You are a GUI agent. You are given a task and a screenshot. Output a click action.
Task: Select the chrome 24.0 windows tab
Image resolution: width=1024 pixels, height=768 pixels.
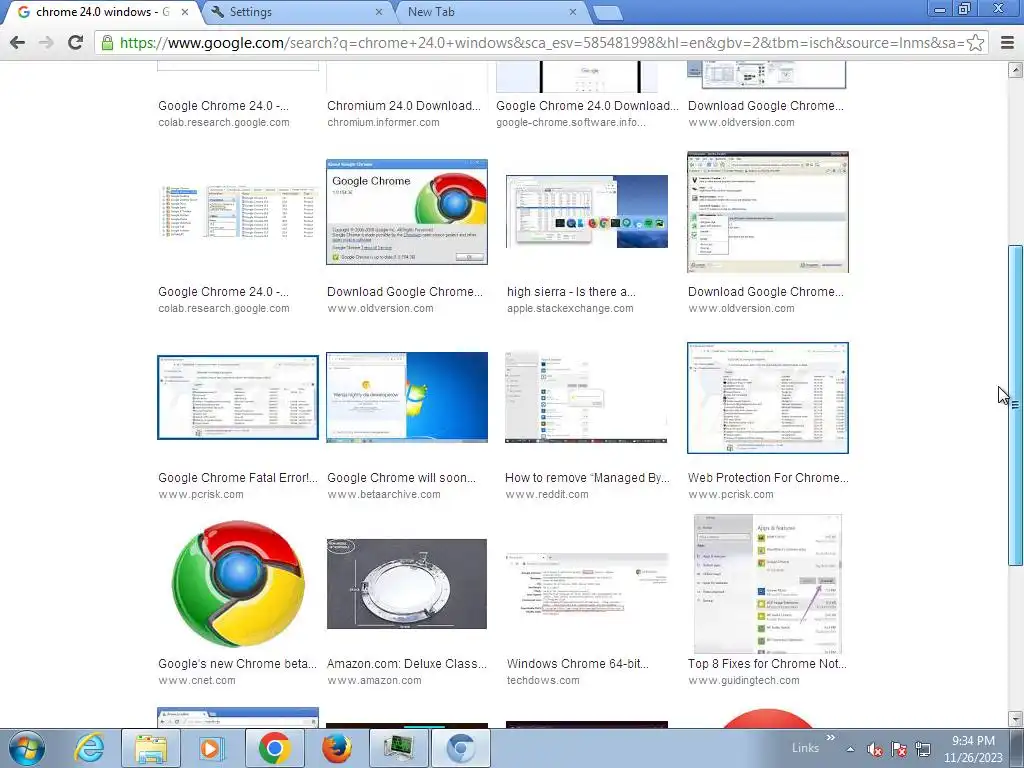click(x=103, y=12)
